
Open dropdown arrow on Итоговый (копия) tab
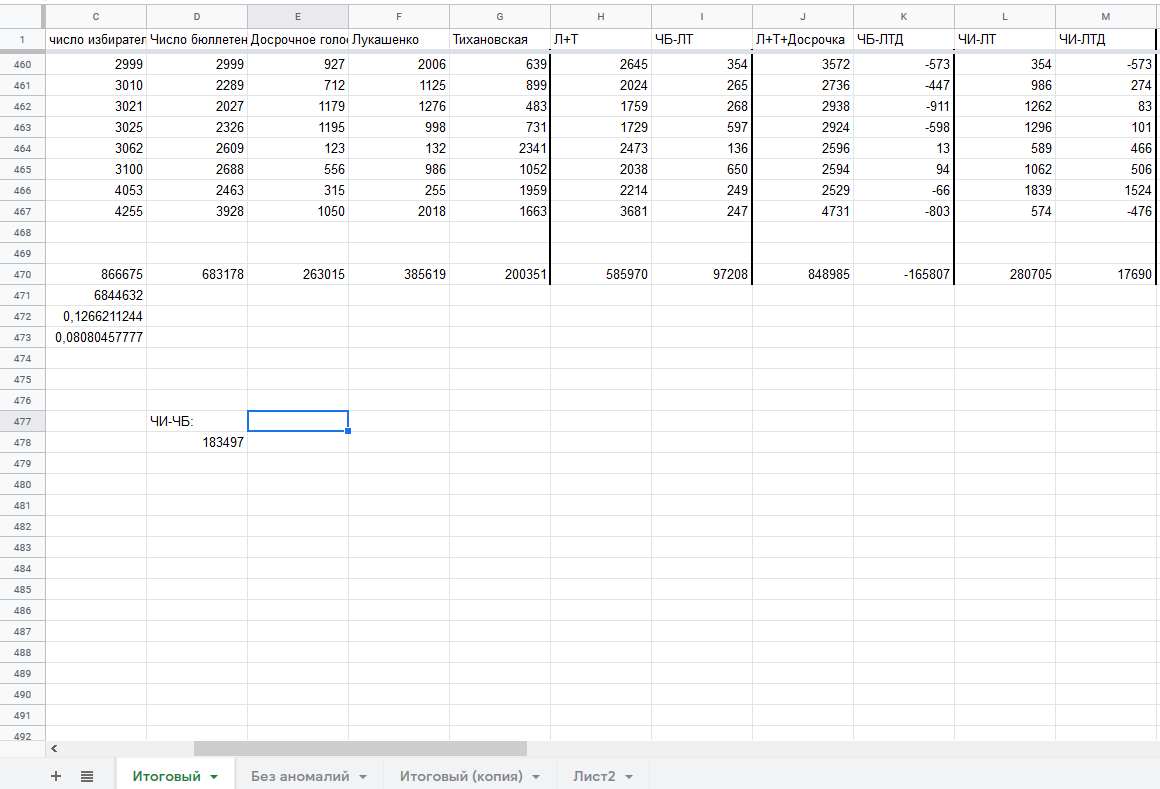pos(536,777)
